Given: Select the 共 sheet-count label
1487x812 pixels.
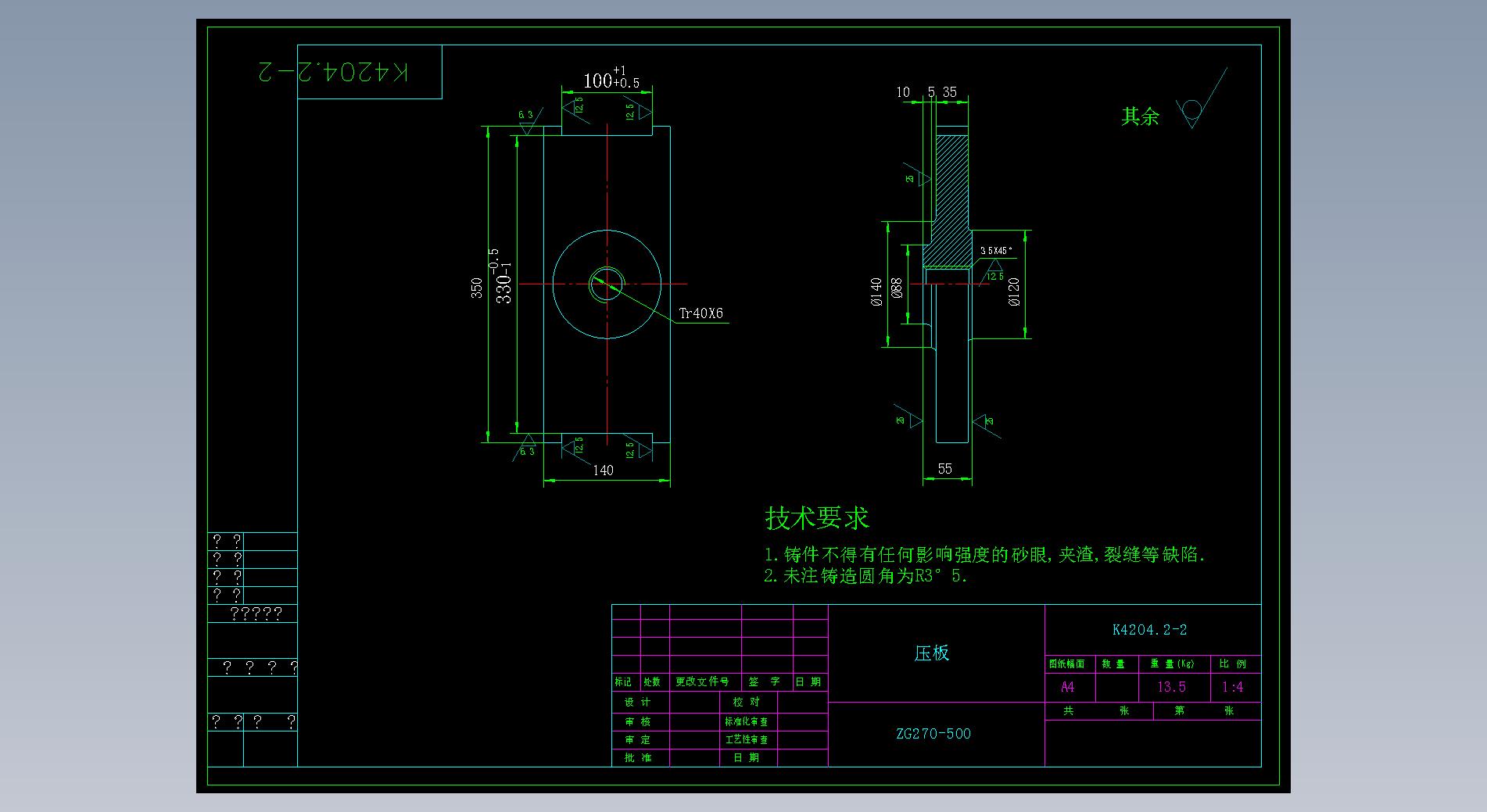Looking at the screenshot, I should 1068,710.
